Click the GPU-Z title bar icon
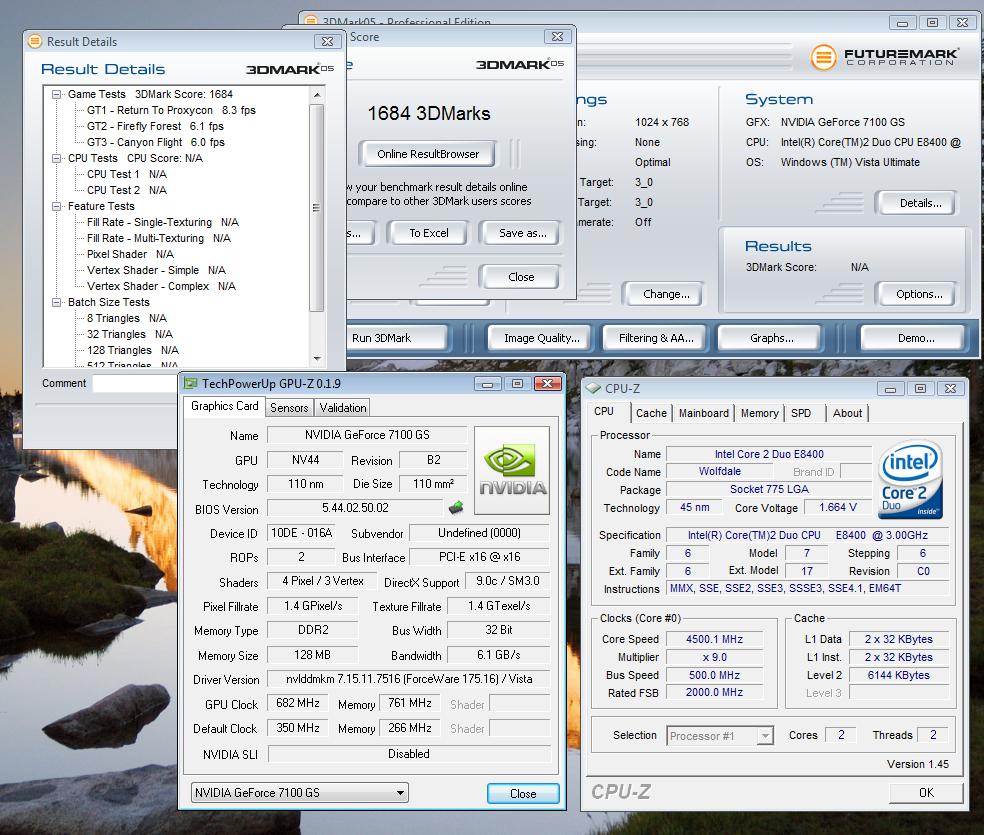This screenshot has width=984, height=835. [x=191, y=383]
